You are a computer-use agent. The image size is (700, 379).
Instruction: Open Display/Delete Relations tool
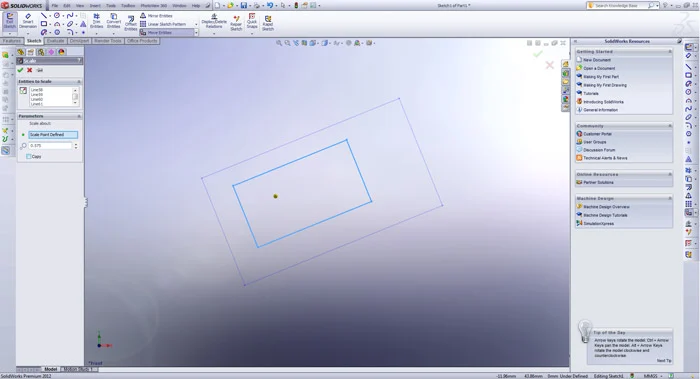(214, 21)
